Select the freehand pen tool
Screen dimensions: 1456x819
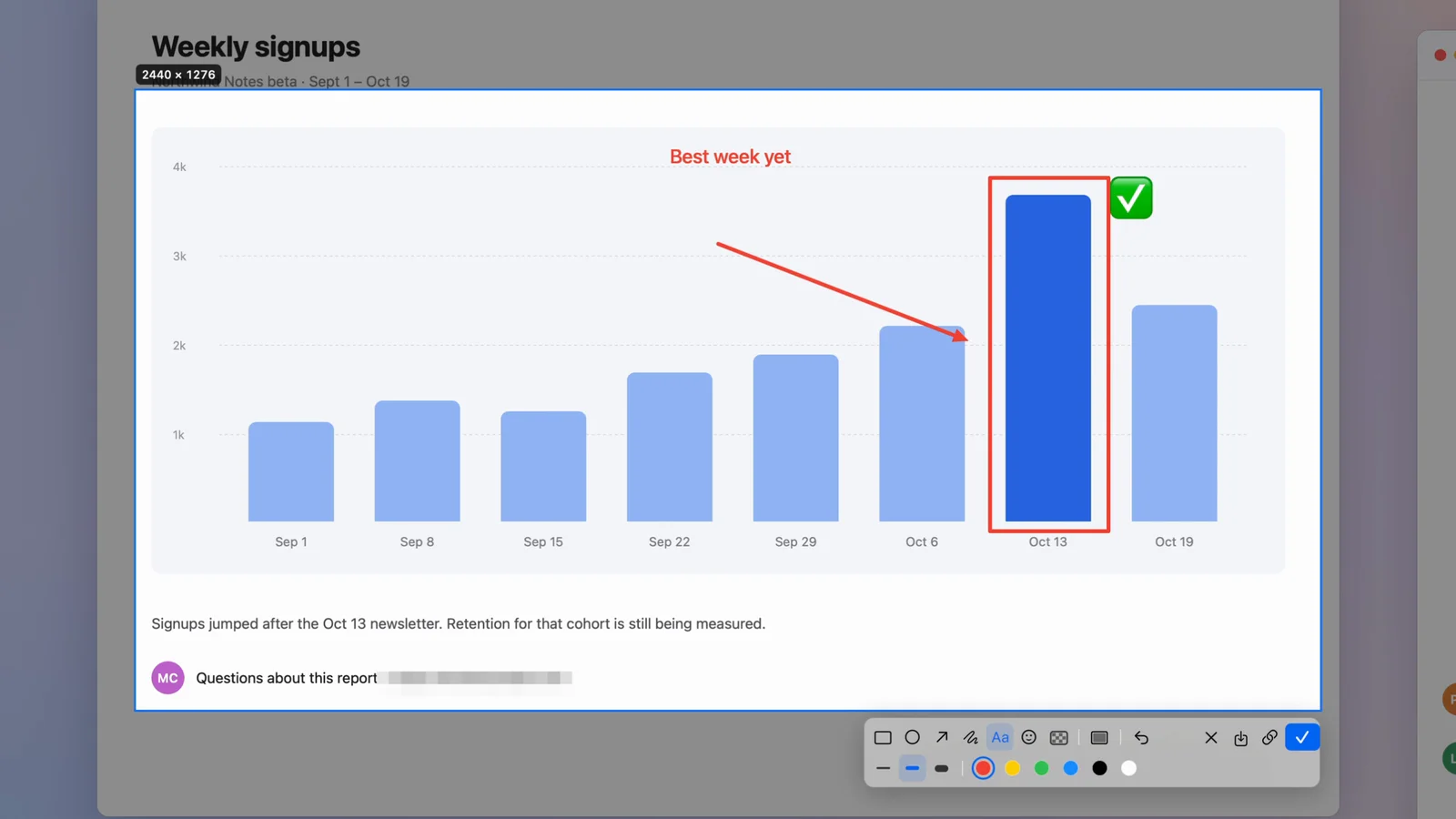[971, 738]
